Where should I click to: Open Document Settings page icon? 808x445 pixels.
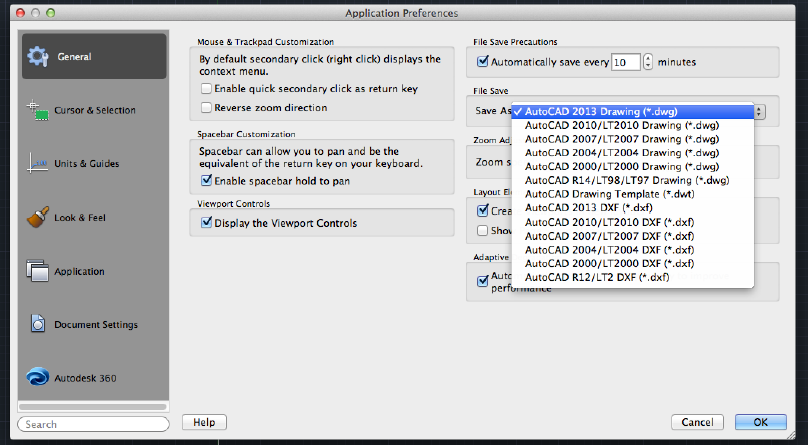(x=38, y=324)
